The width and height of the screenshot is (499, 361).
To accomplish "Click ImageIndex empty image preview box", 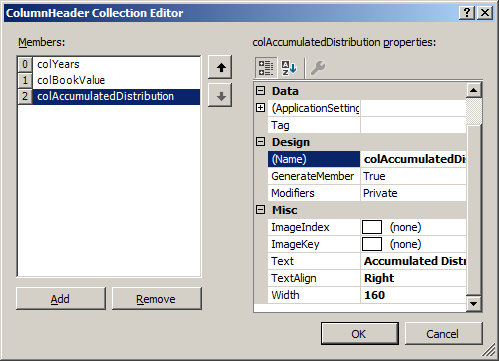I will (372, 227).
